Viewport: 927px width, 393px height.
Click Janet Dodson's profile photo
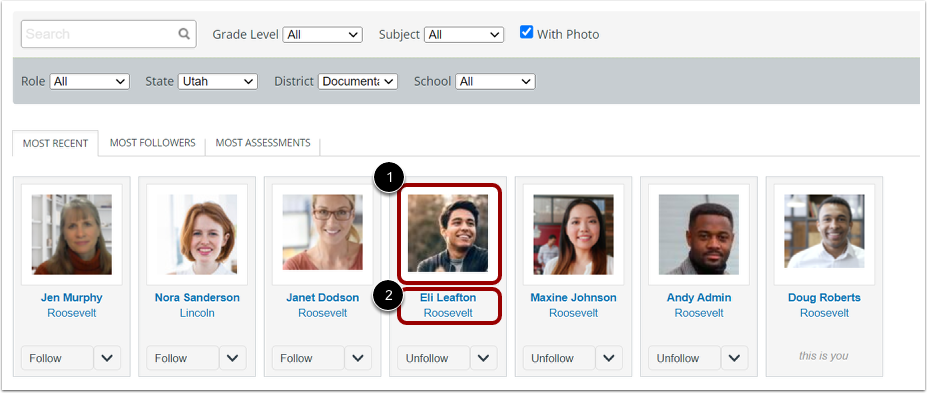322,232
